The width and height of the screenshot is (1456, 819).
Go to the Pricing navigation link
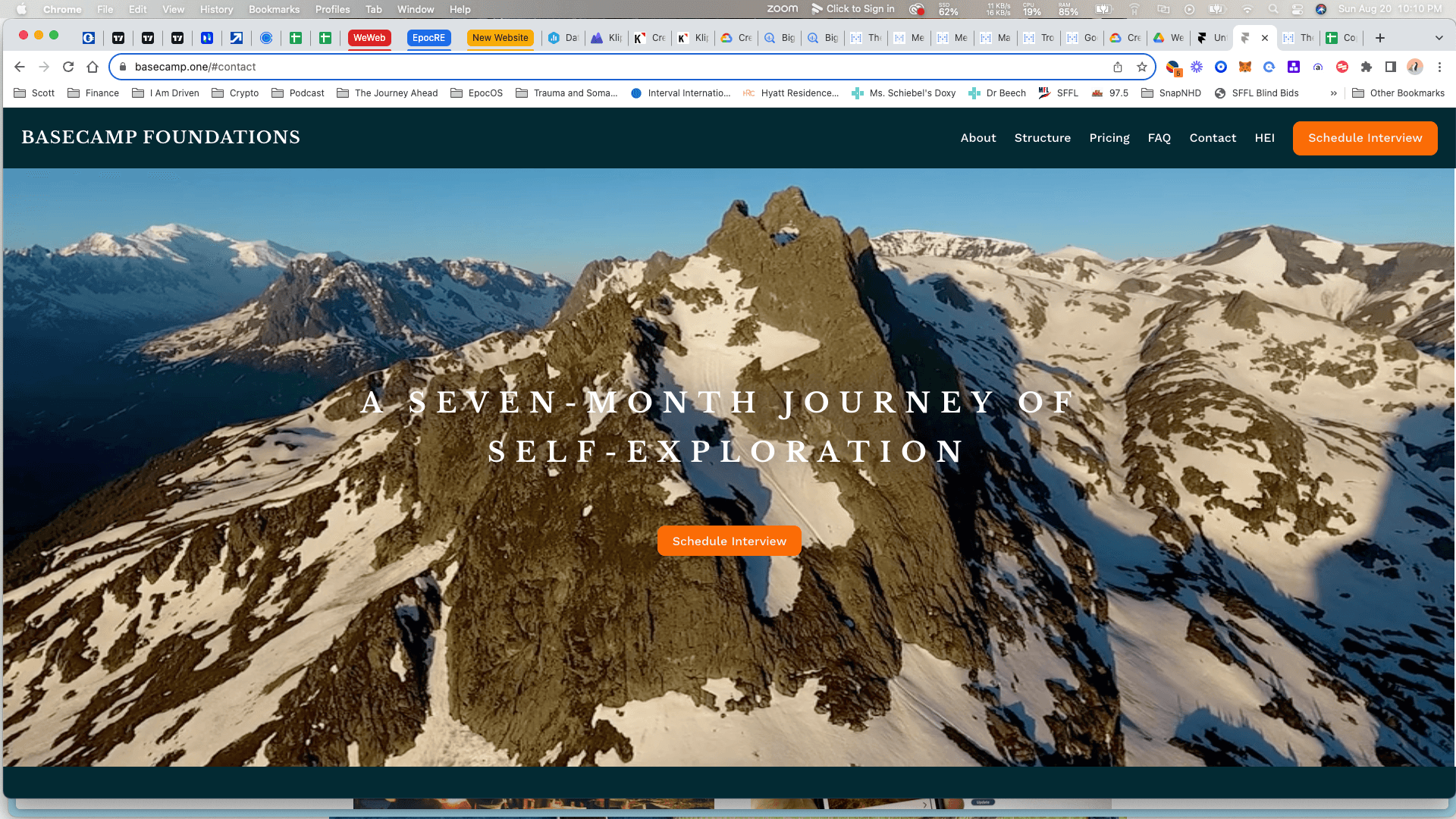click(1109, 138)
